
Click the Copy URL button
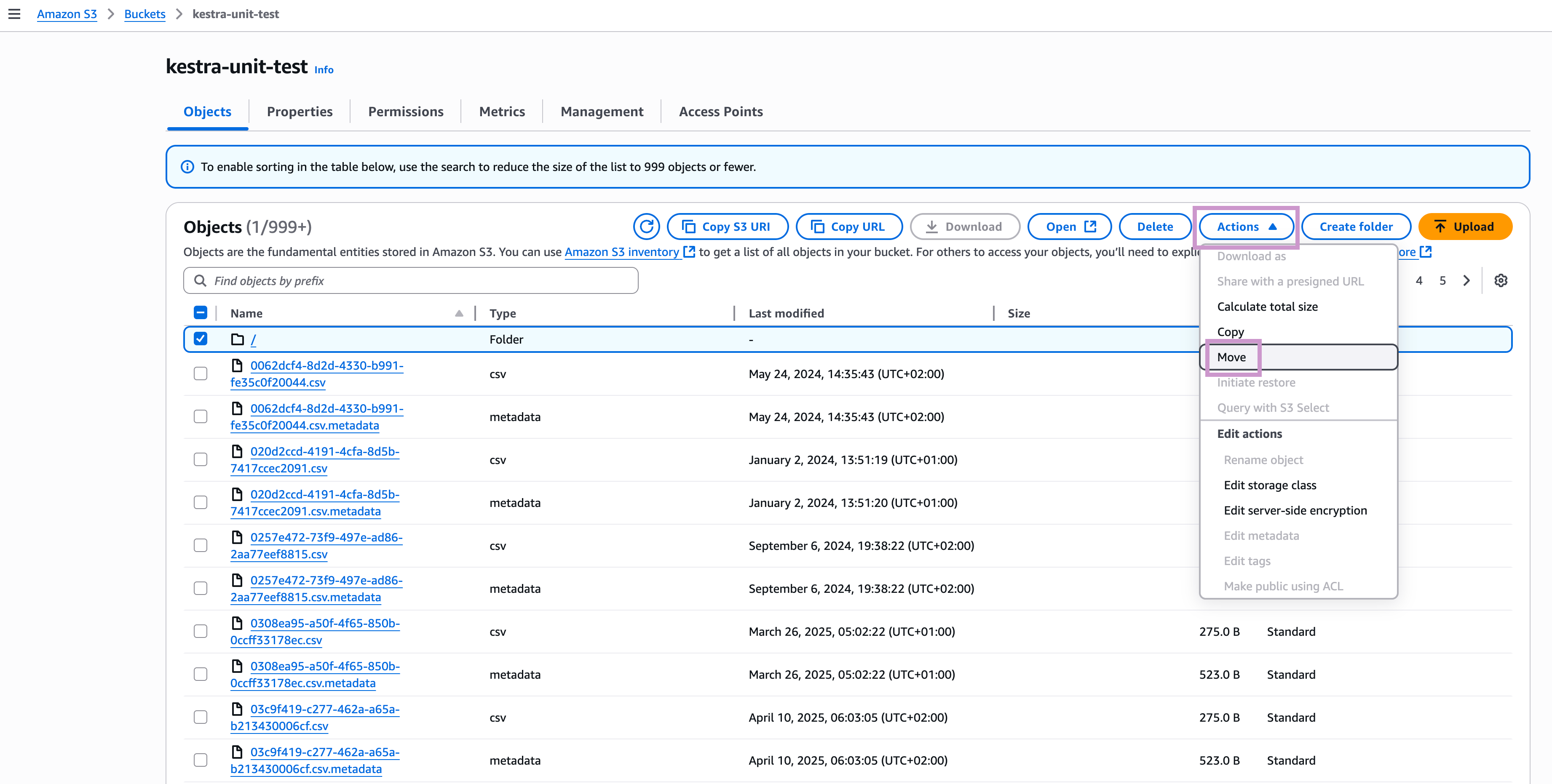pos(848,227)
